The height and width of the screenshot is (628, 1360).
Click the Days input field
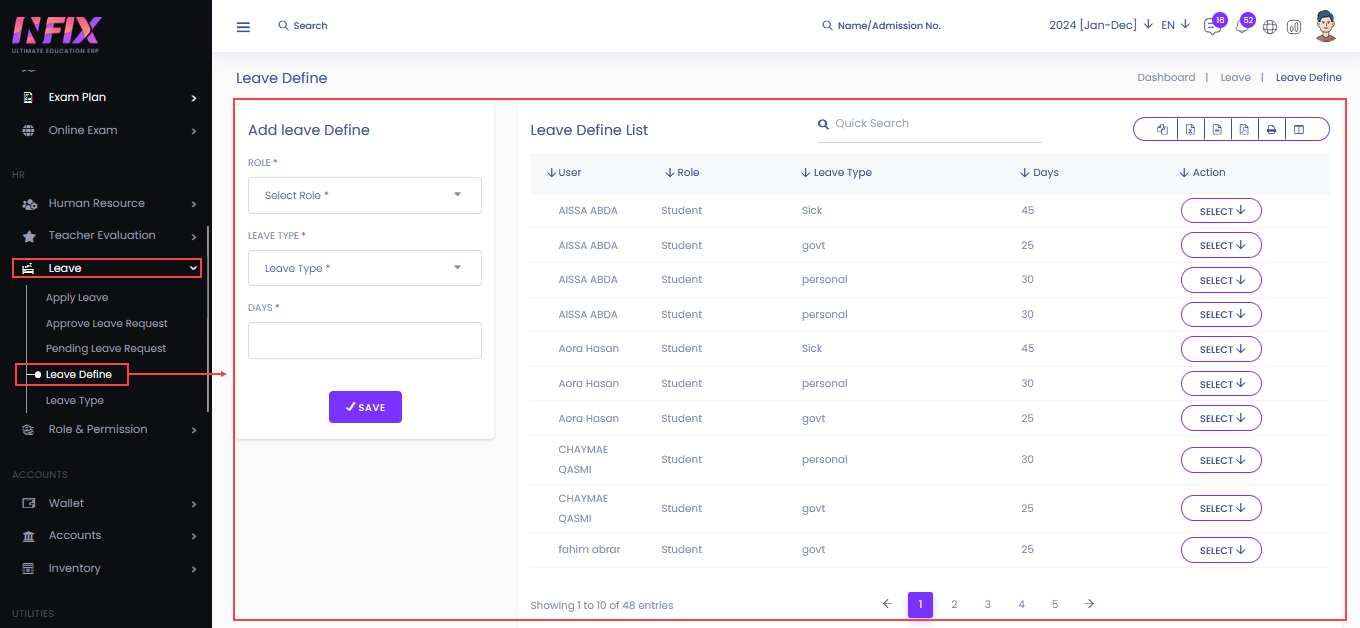tap(365, 340)
